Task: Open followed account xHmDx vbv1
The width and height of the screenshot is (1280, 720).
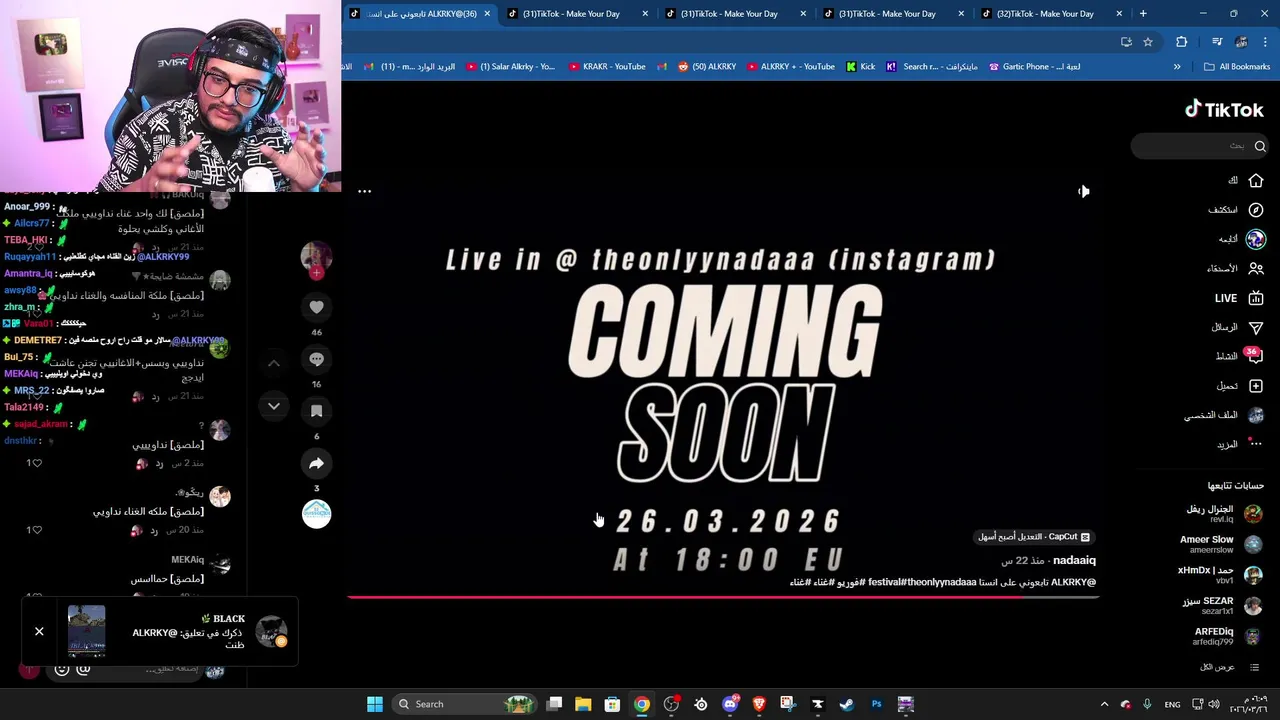Action: tap(1220, 575)
